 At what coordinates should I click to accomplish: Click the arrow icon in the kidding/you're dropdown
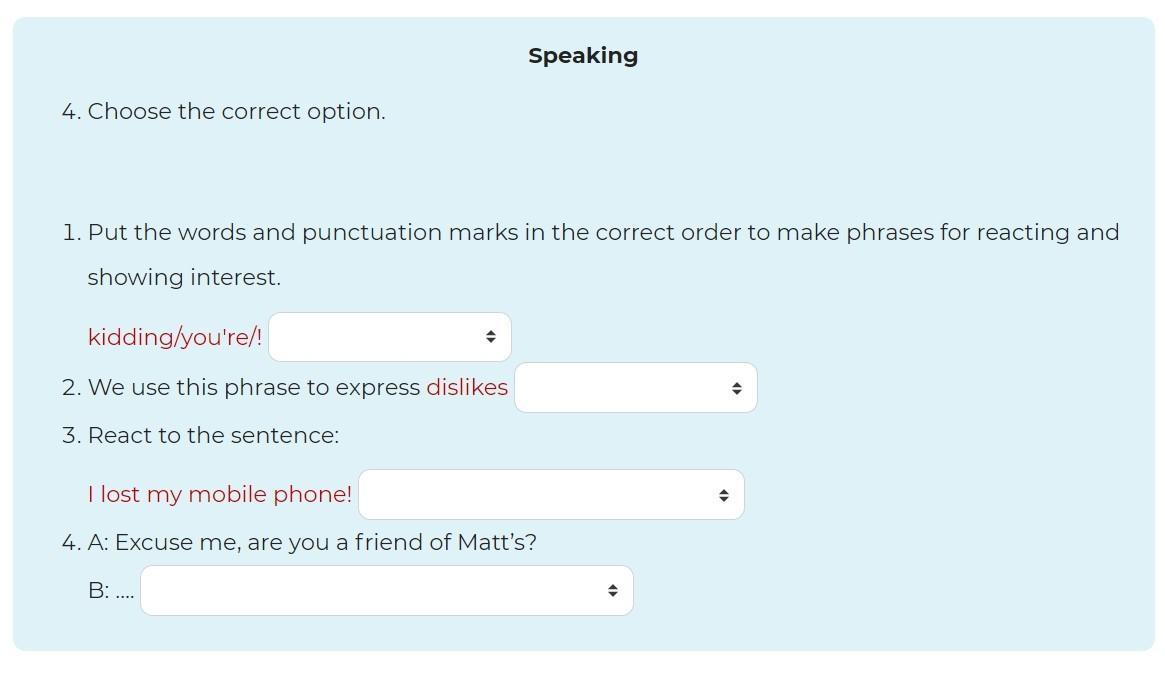(x=490, y=337)
